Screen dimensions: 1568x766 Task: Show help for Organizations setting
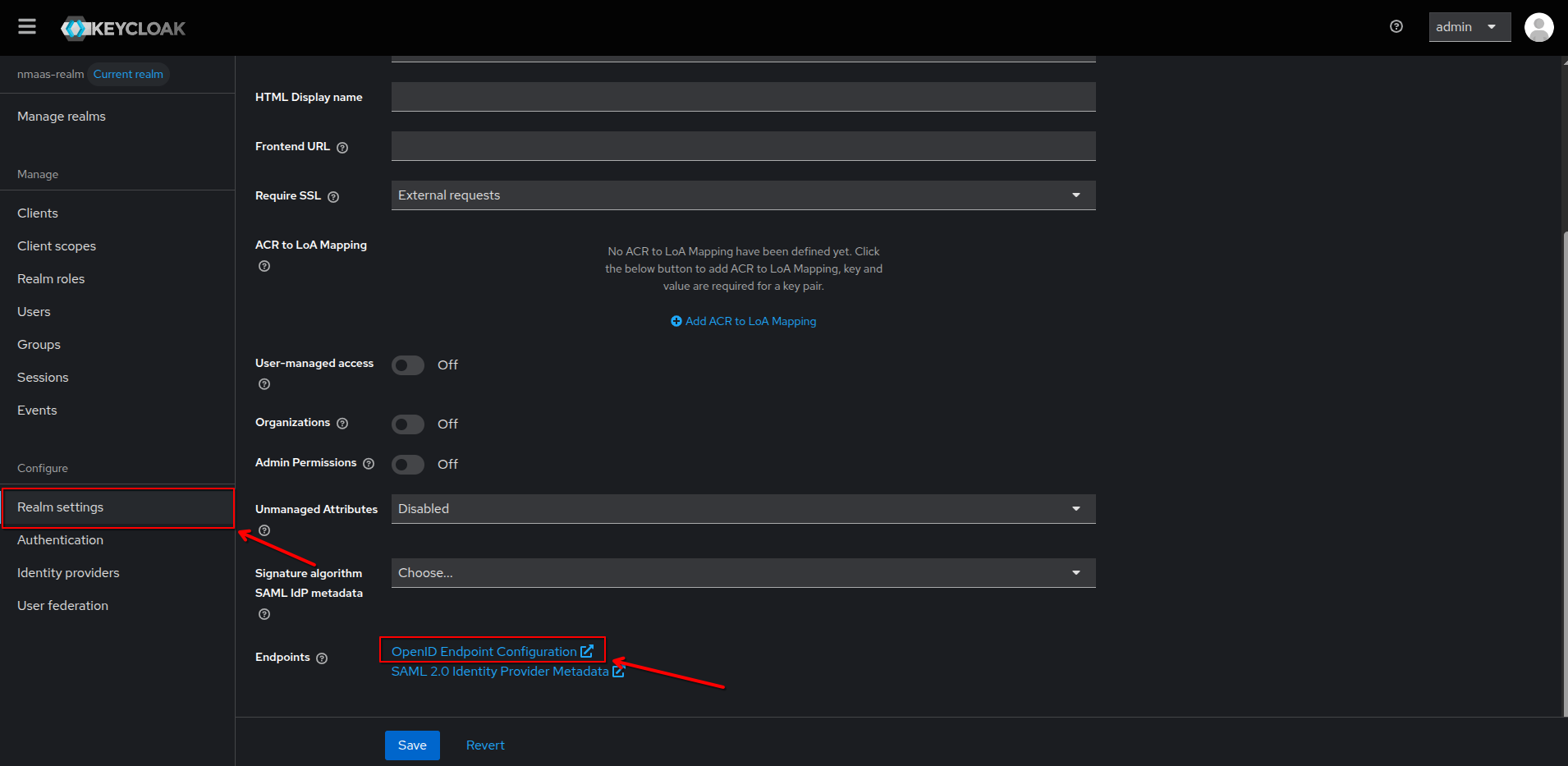(x=342, y=424)
